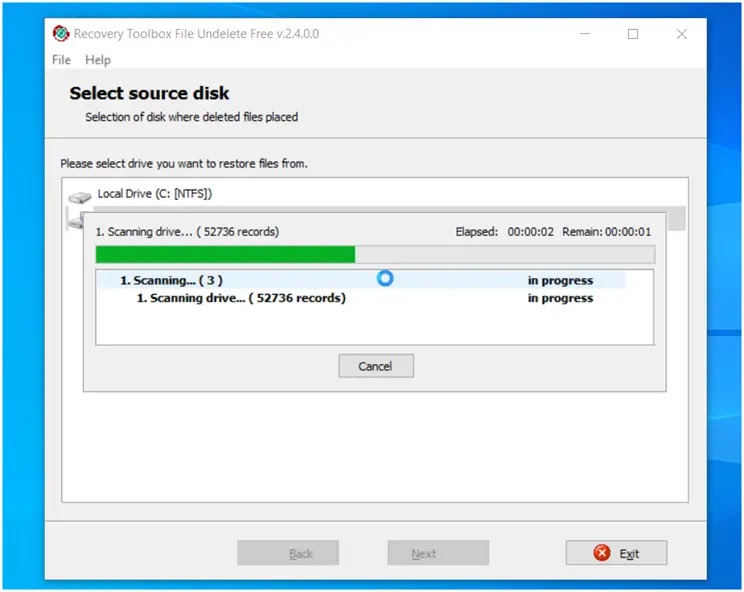Click the 'Select source disk' heading
Image resolution: width=744 pixels, height=592 pixels.
(149, 93)
